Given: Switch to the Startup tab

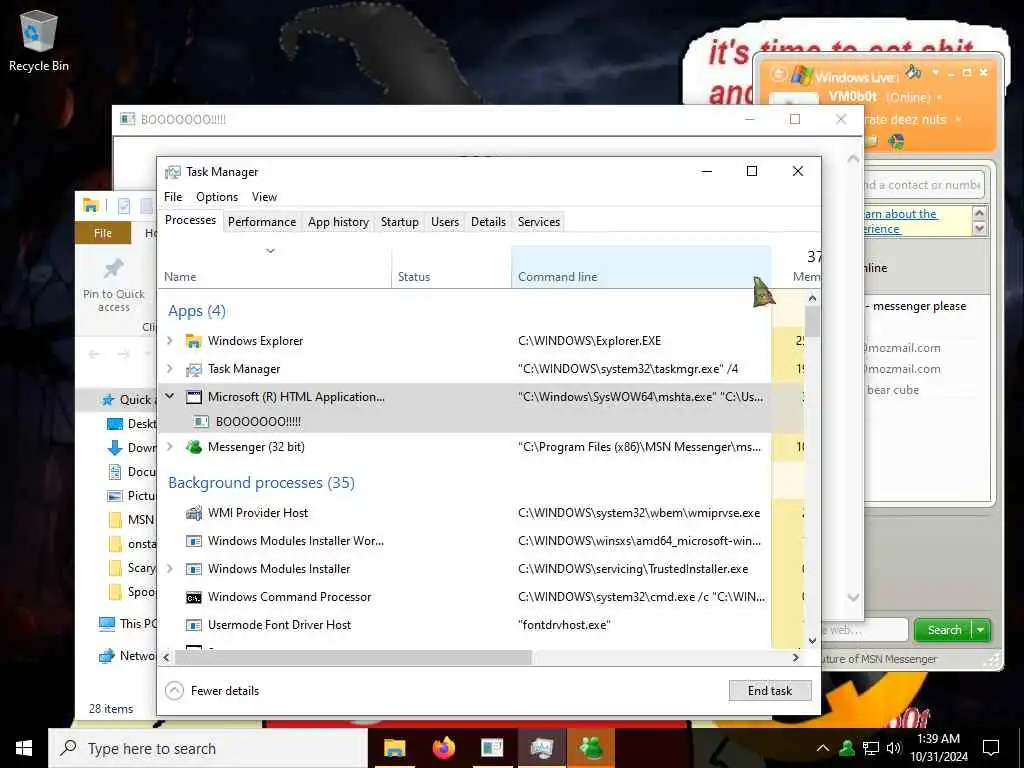Looking at the screenshot, I should coord(400,222).
